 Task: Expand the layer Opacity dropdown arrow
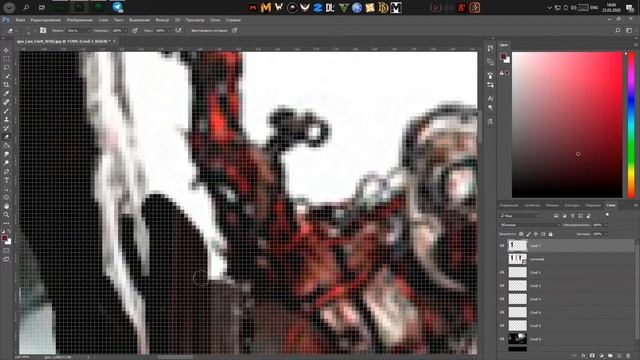click(x=606, y=225)
